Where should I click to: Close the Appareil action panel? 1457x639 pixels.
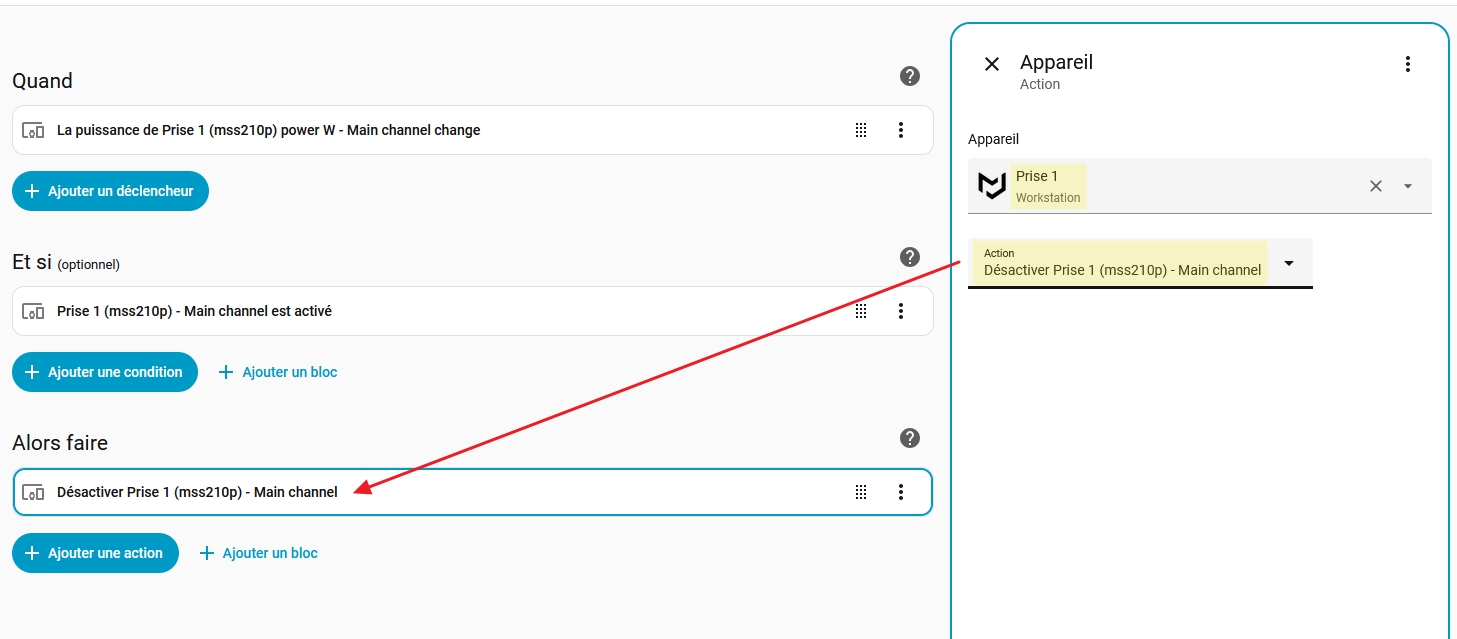coord(991,64)
